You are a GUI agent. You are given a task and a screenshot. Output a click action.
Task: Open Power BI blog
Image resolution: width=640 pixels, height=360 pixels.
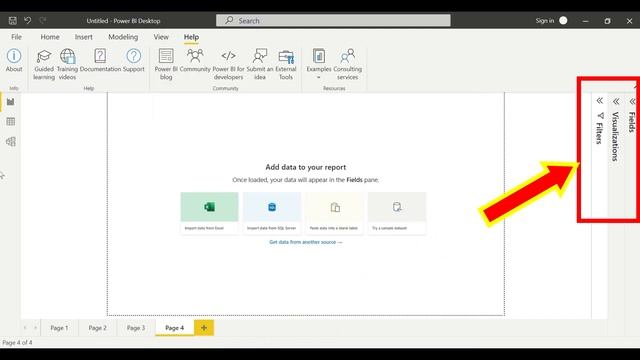(166, 64)
